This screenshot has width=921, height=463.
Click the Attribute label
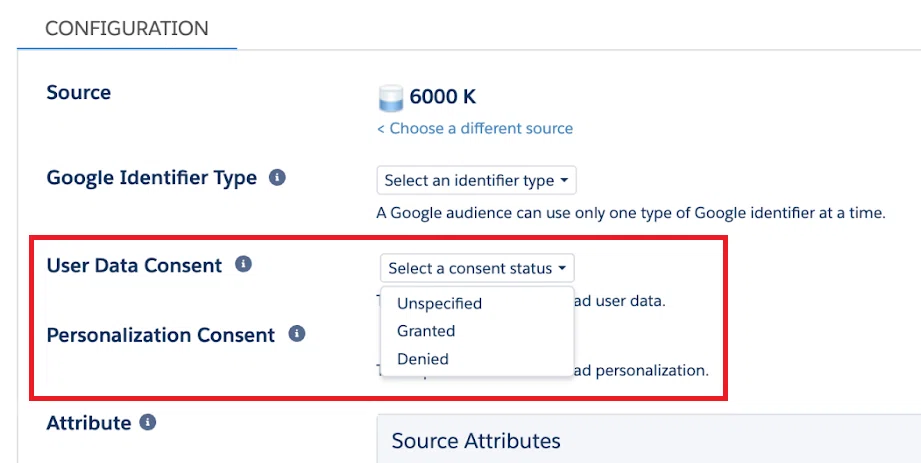[89, 423]
